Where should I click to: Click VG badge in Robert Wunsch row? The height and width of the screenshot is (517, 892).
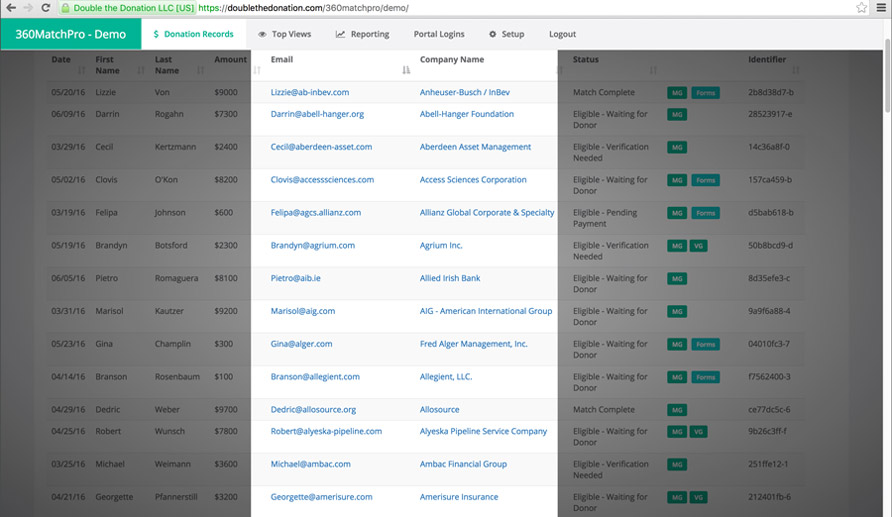[x=699, y=432]
